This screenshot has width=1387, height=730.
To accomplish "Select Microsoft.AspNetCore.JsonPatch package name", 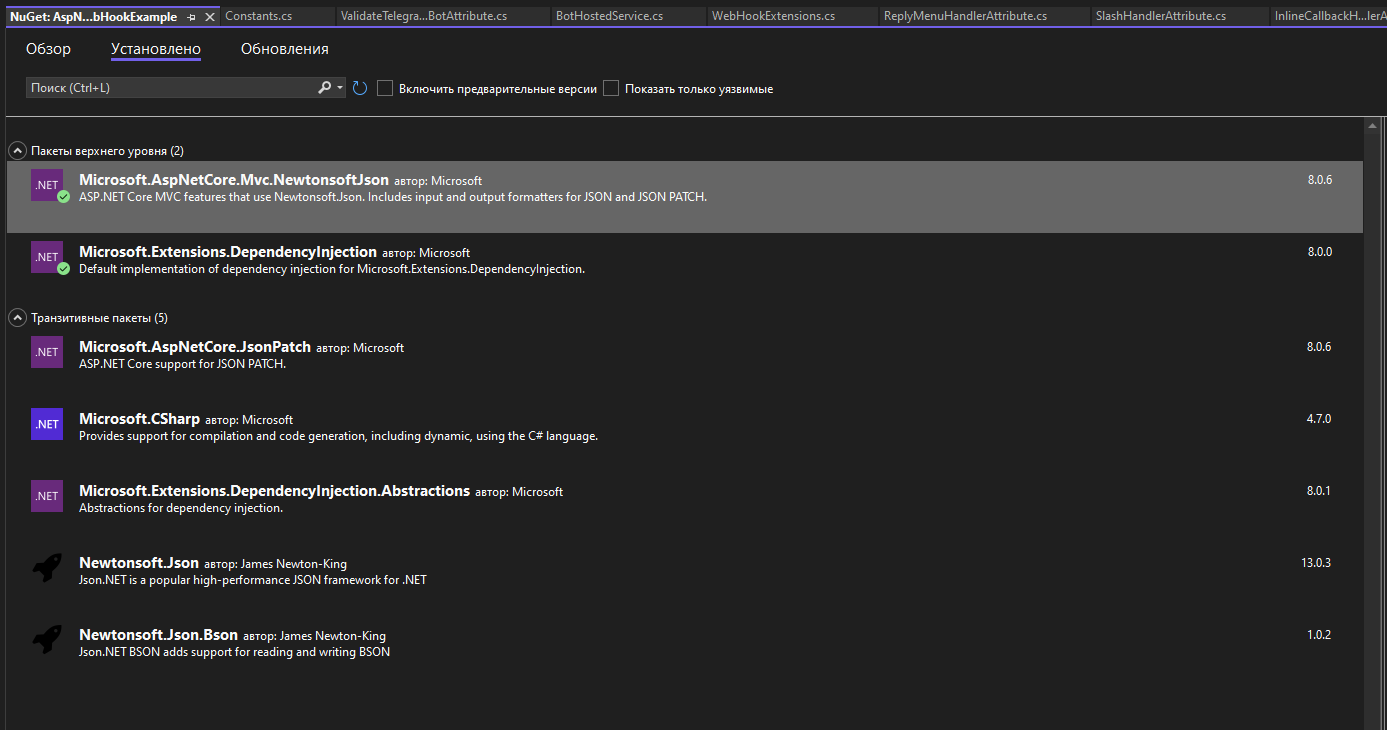I will click(x=195, y=347).
